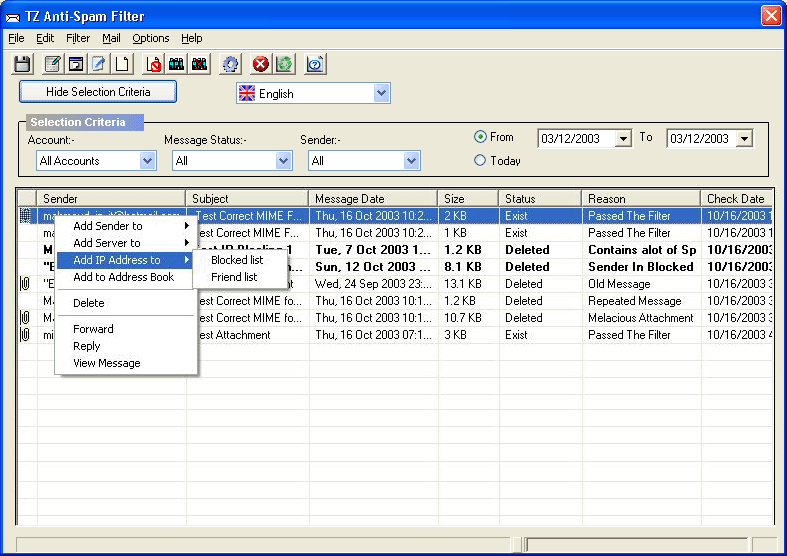
Task: Sort by the Reason column header
Action: 641,199
